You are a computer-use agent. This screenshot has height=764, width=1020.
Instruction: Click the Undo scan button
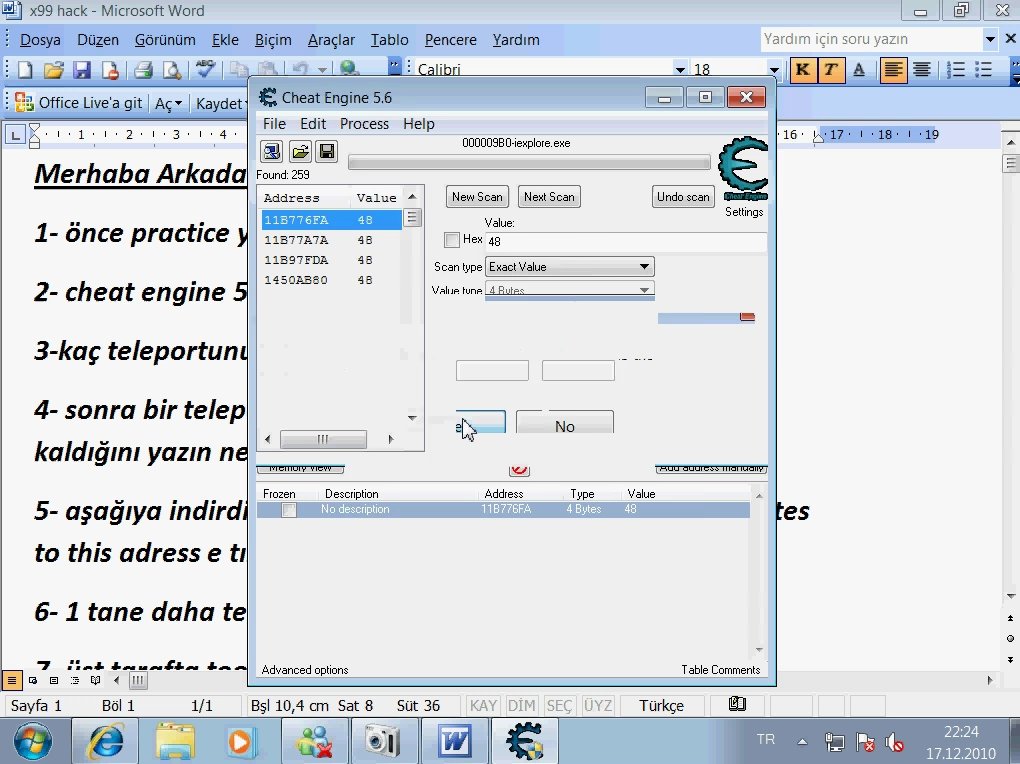point(683,197)
